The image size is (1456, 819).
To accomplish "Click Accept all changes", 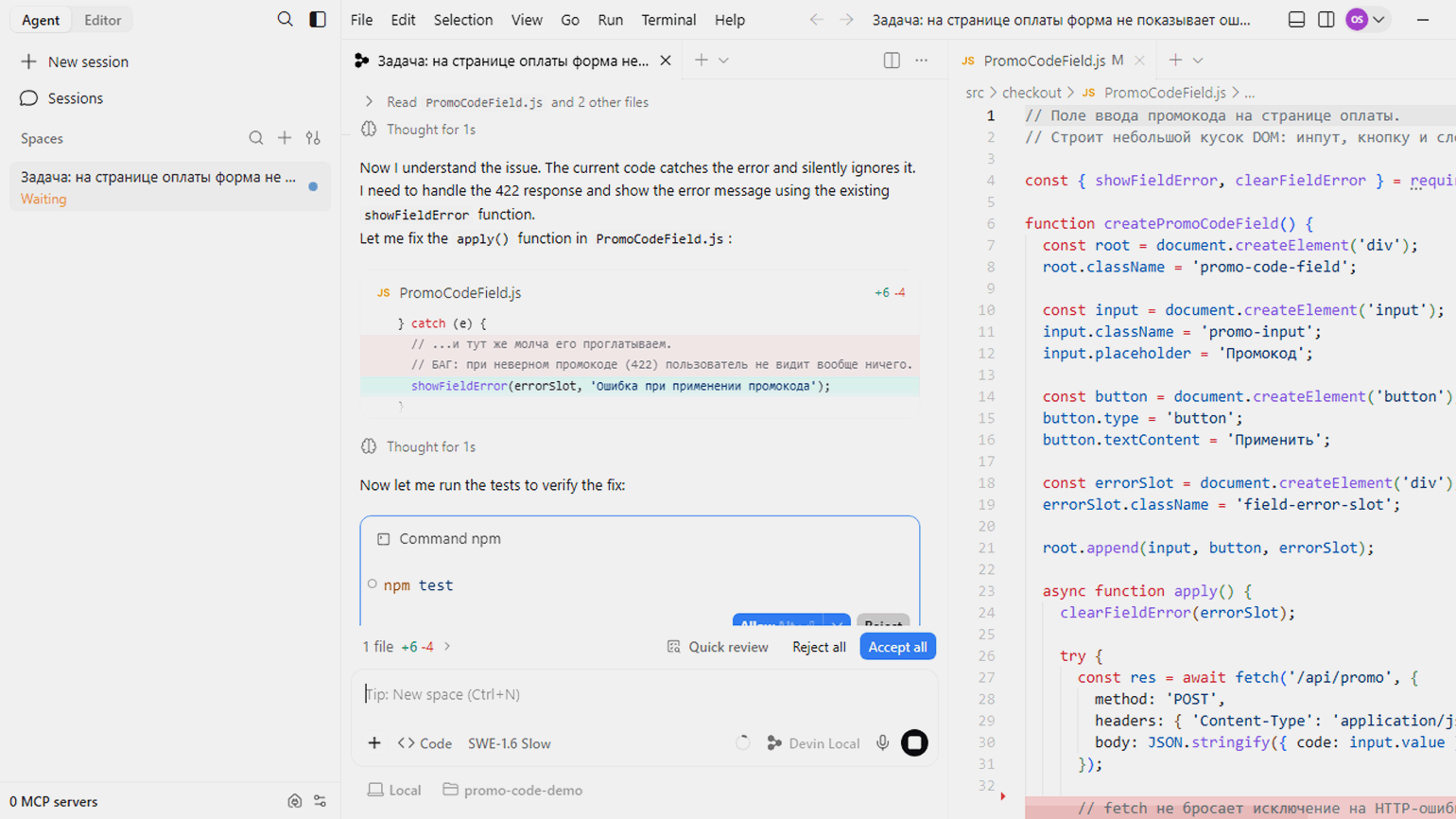I will coord(897,647).
